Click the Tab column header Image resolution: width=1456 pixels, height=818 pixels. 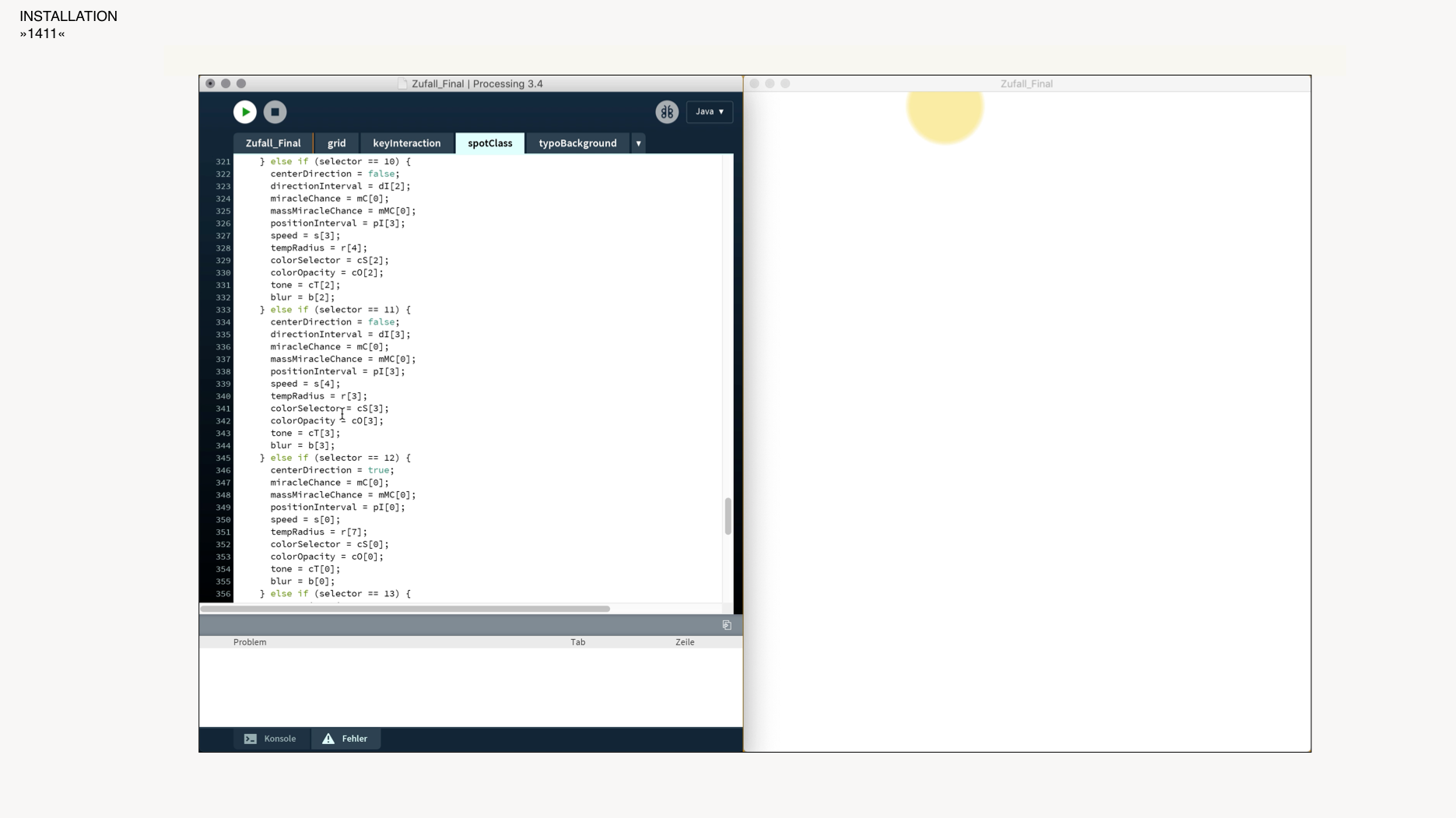coord(578,642)
